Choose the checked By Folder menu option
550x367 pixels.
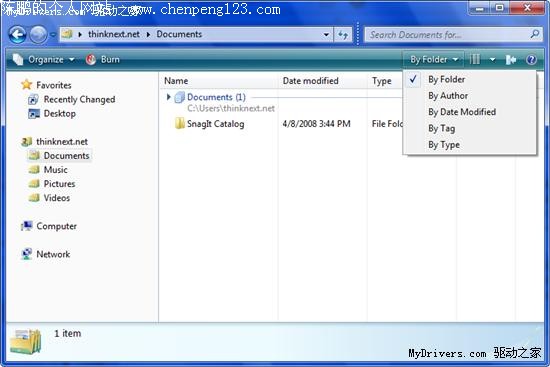point(470,80)
